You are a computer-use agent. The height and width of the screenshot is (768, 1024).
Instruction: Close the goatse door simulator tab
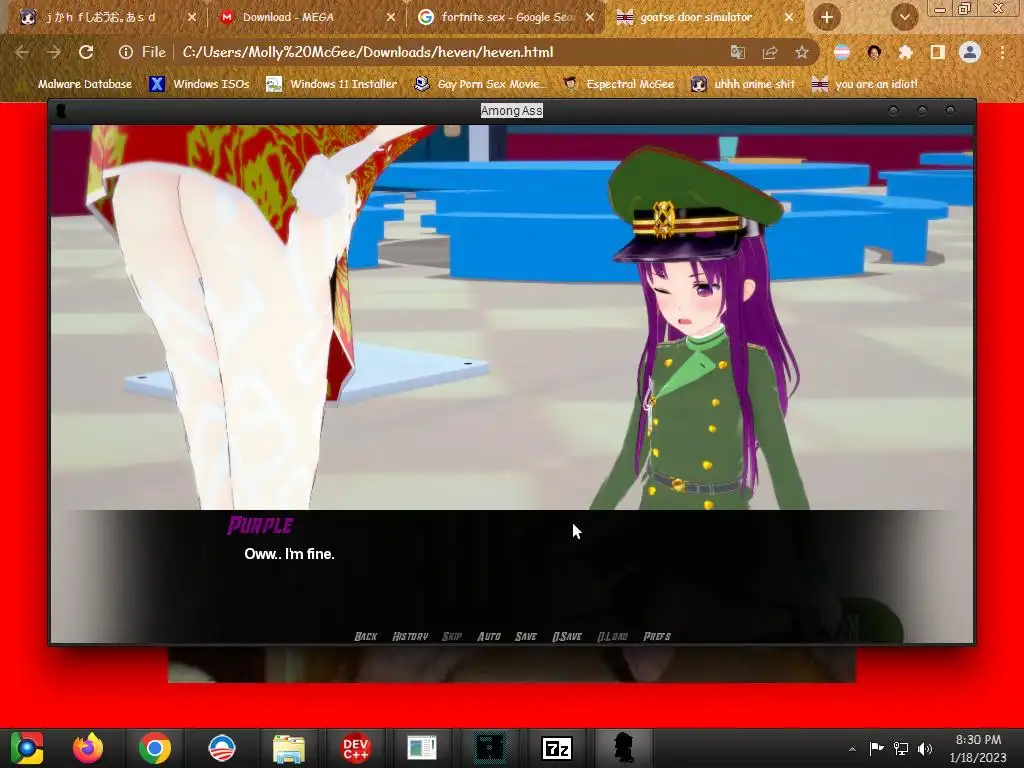point(788,18)
